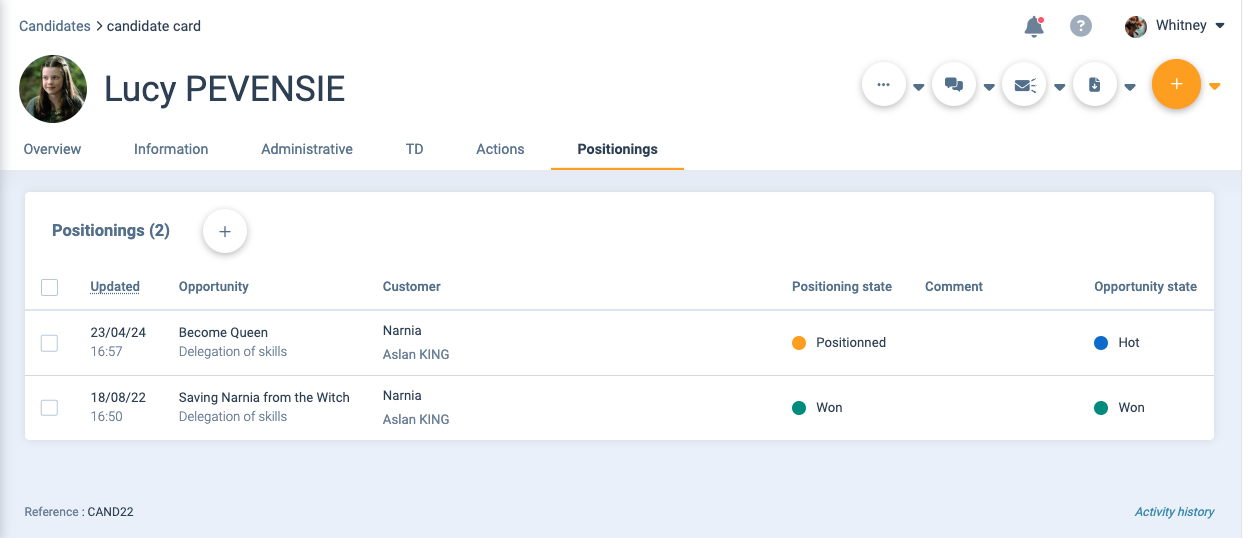Open the Overview tab

[x=52, y=149]
